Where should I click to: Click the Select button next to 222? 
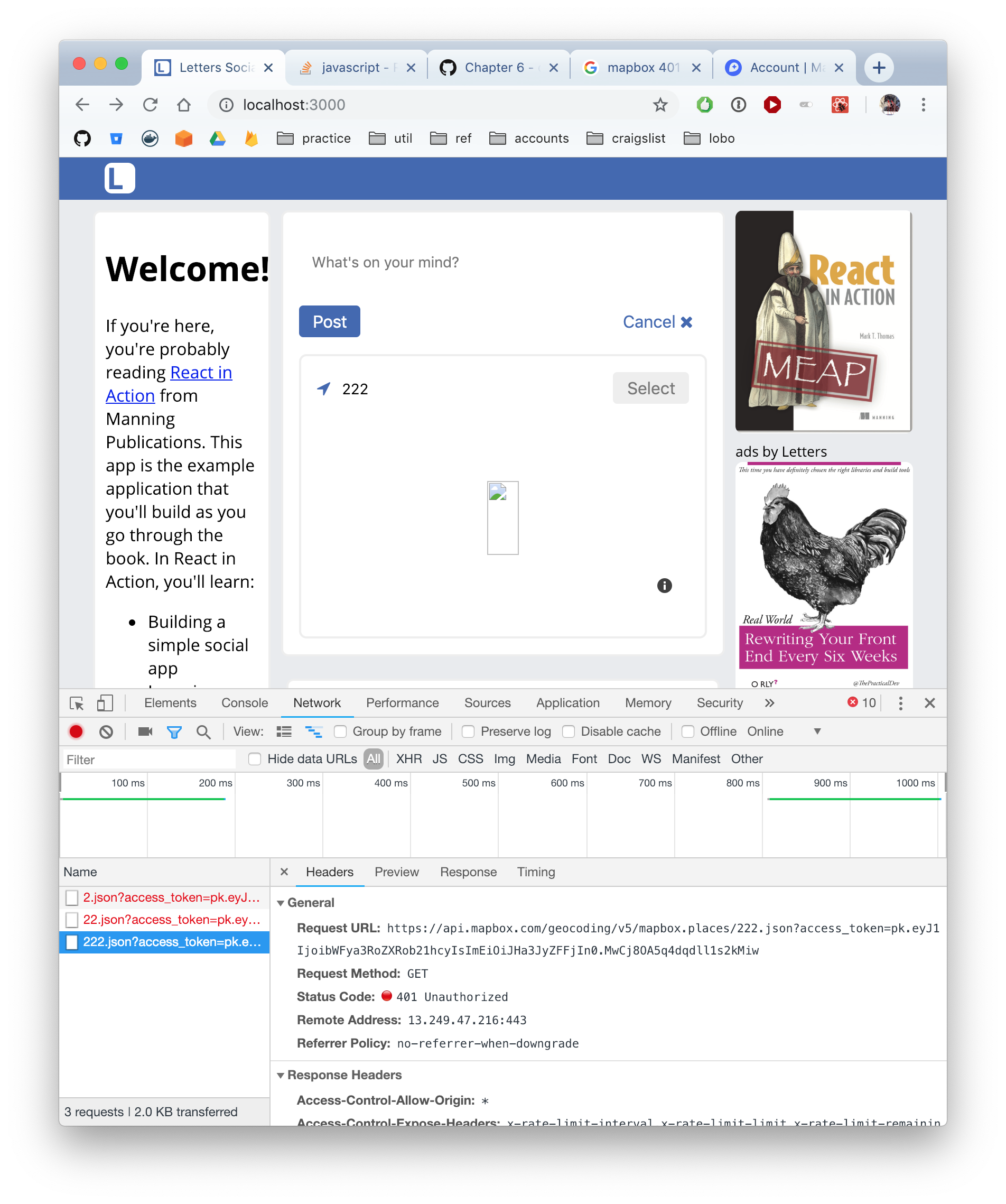pyautogui.click(x=650, y=388)
